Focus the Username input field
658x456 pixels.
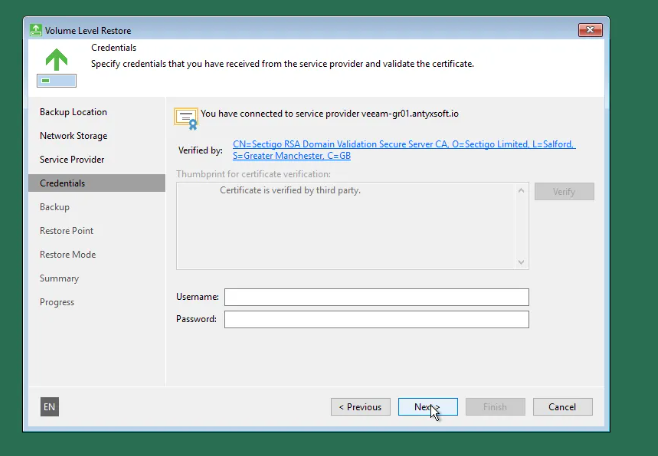tap(376, 297)
